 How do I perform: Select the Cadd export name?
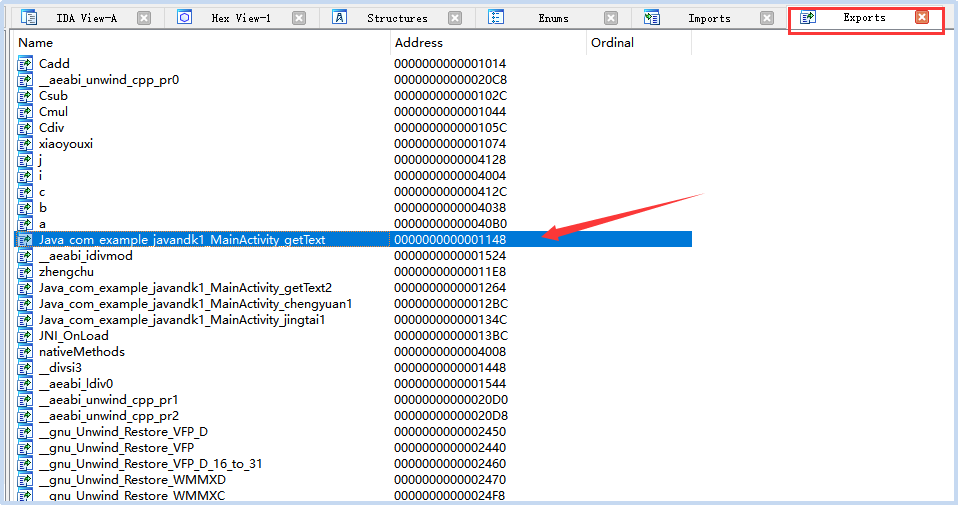54,64
